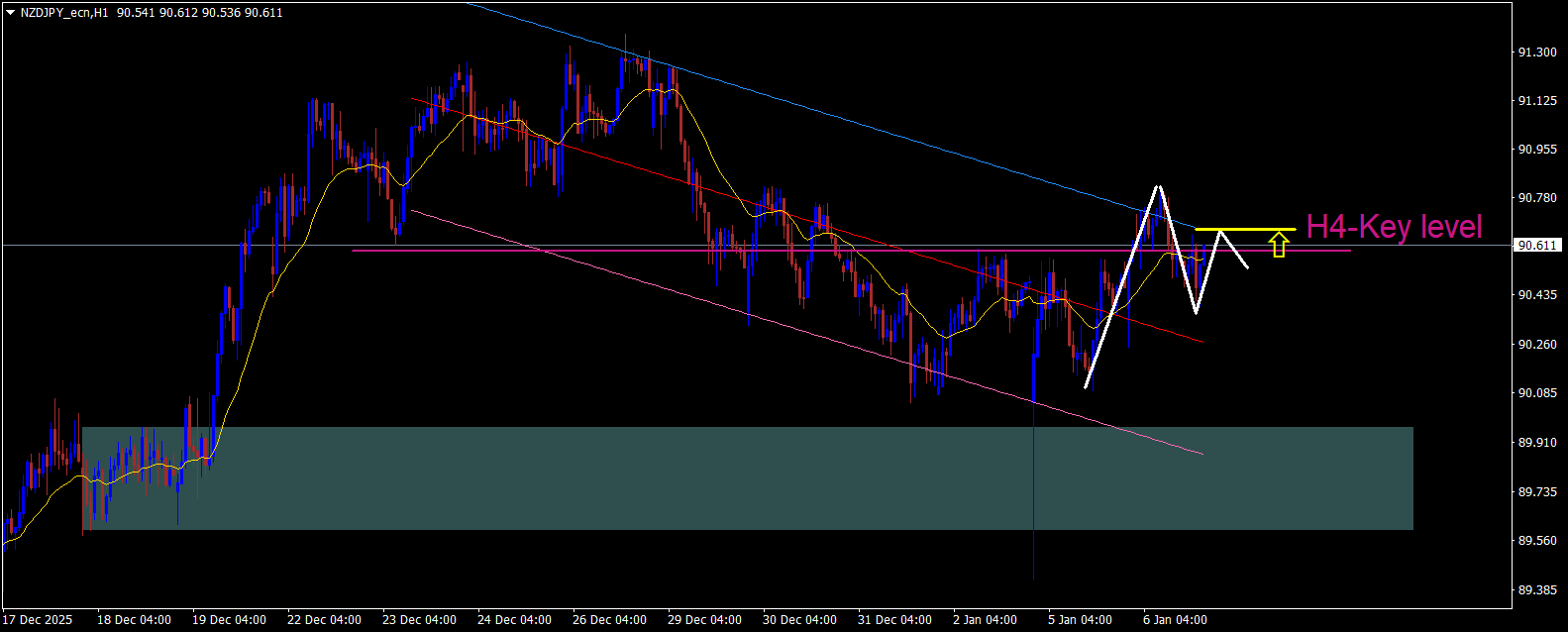1568x632 pixels.
Task: Click the NZDJPY_ecn,H1 symbol title
Action: pos(64,13)
